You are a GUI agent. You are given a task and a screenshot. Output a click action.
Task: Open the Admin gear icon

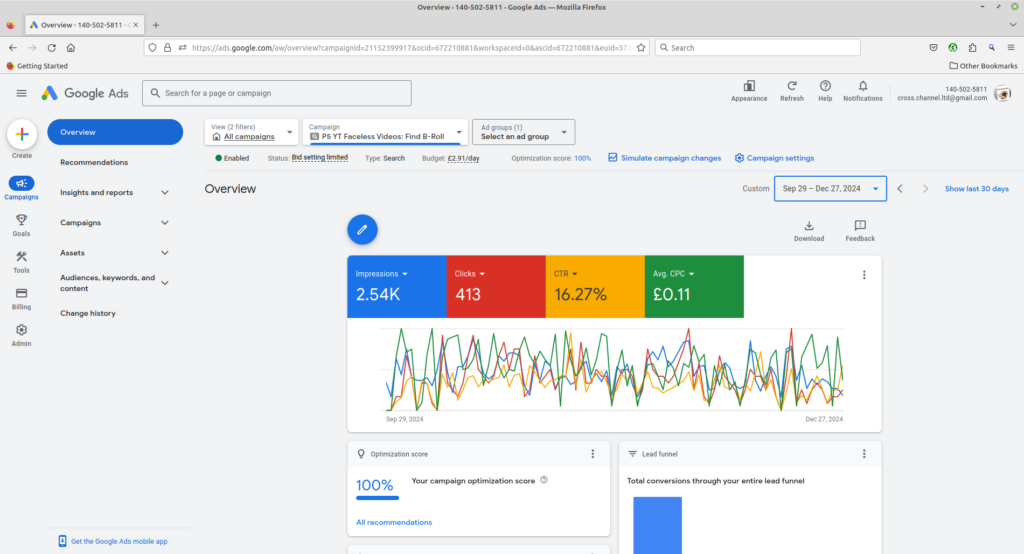[x=22, y=331]
